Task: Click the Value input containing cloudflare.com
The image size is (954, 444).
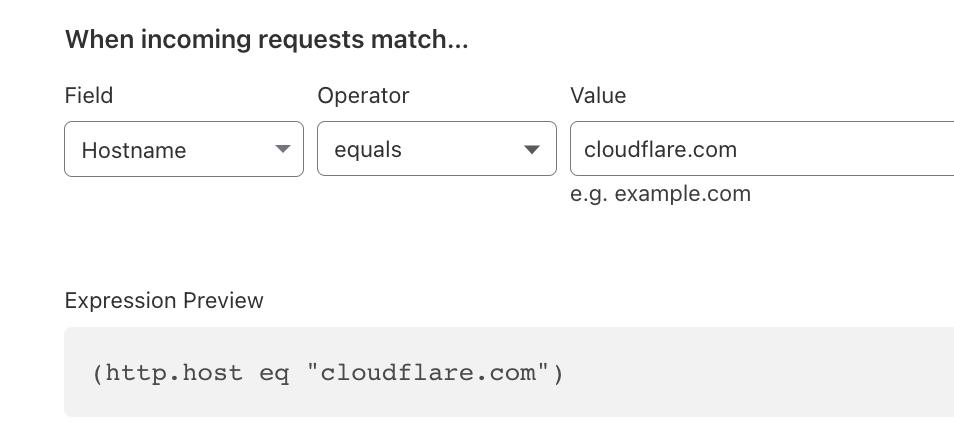Action: coord(760,150)
